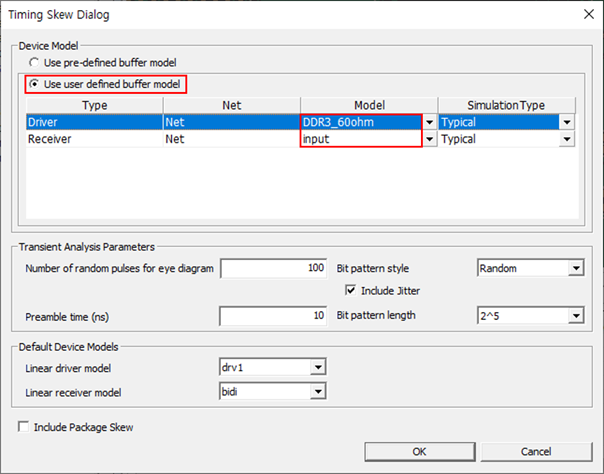Open the Driver model DDR3_60ohm dropdown
This screenshot has height=474, width=604.
tap(429, 122)
